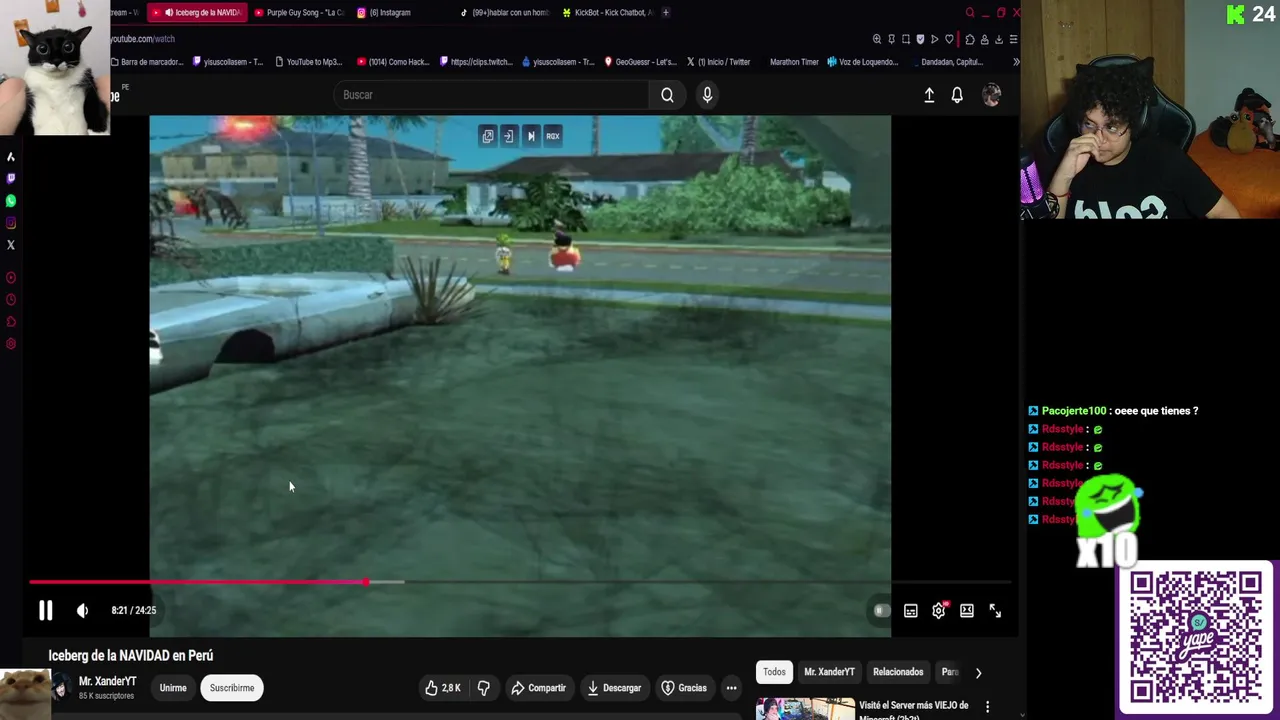
Task: Toggle the autoplay switch in player
Action: pyautogui.click(x=881, y=610)
